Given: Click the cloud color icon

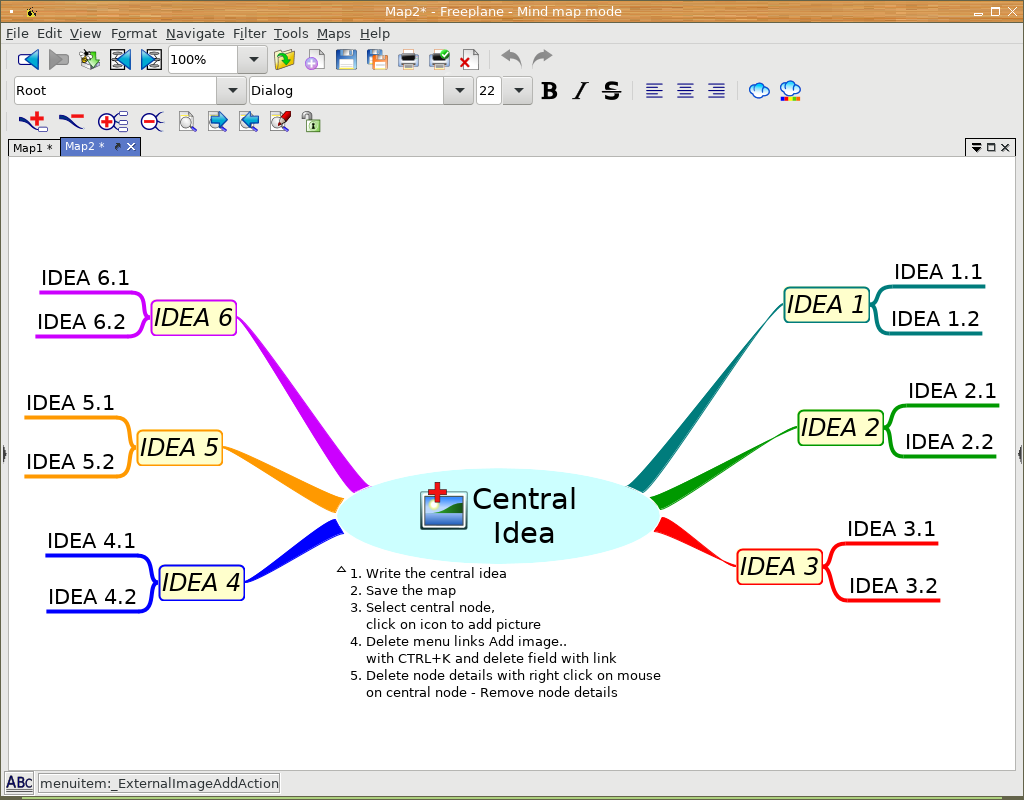Looking at the screenshot, I should [x=790, y=91].
